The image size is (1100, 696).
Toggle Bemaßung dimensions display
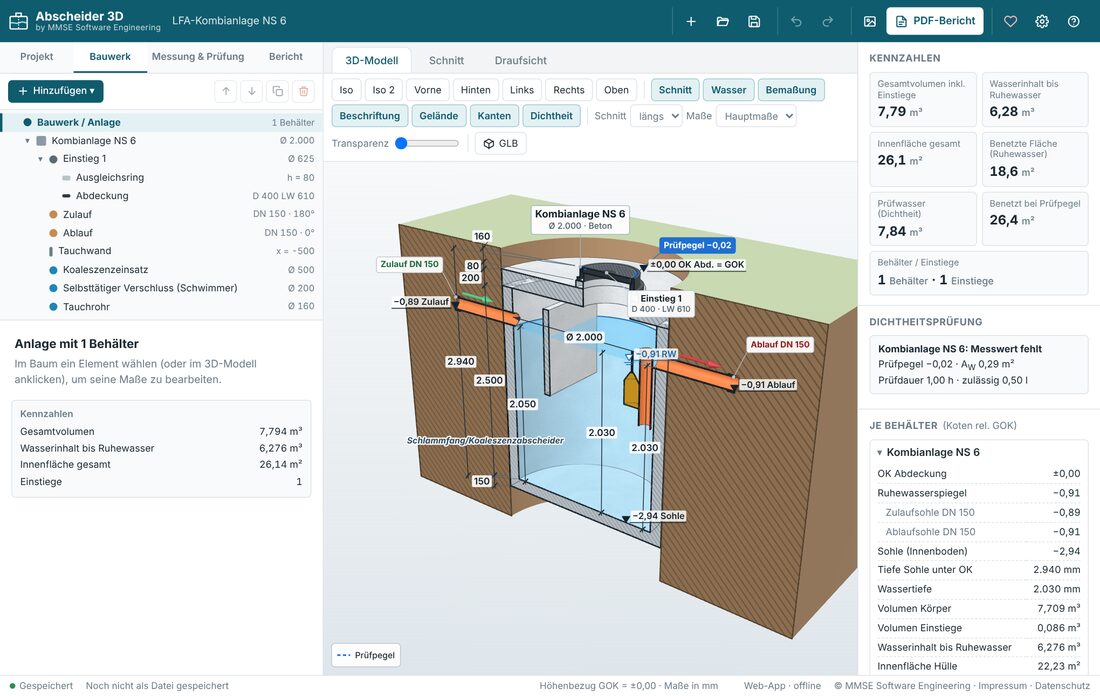tap(791, 90)
